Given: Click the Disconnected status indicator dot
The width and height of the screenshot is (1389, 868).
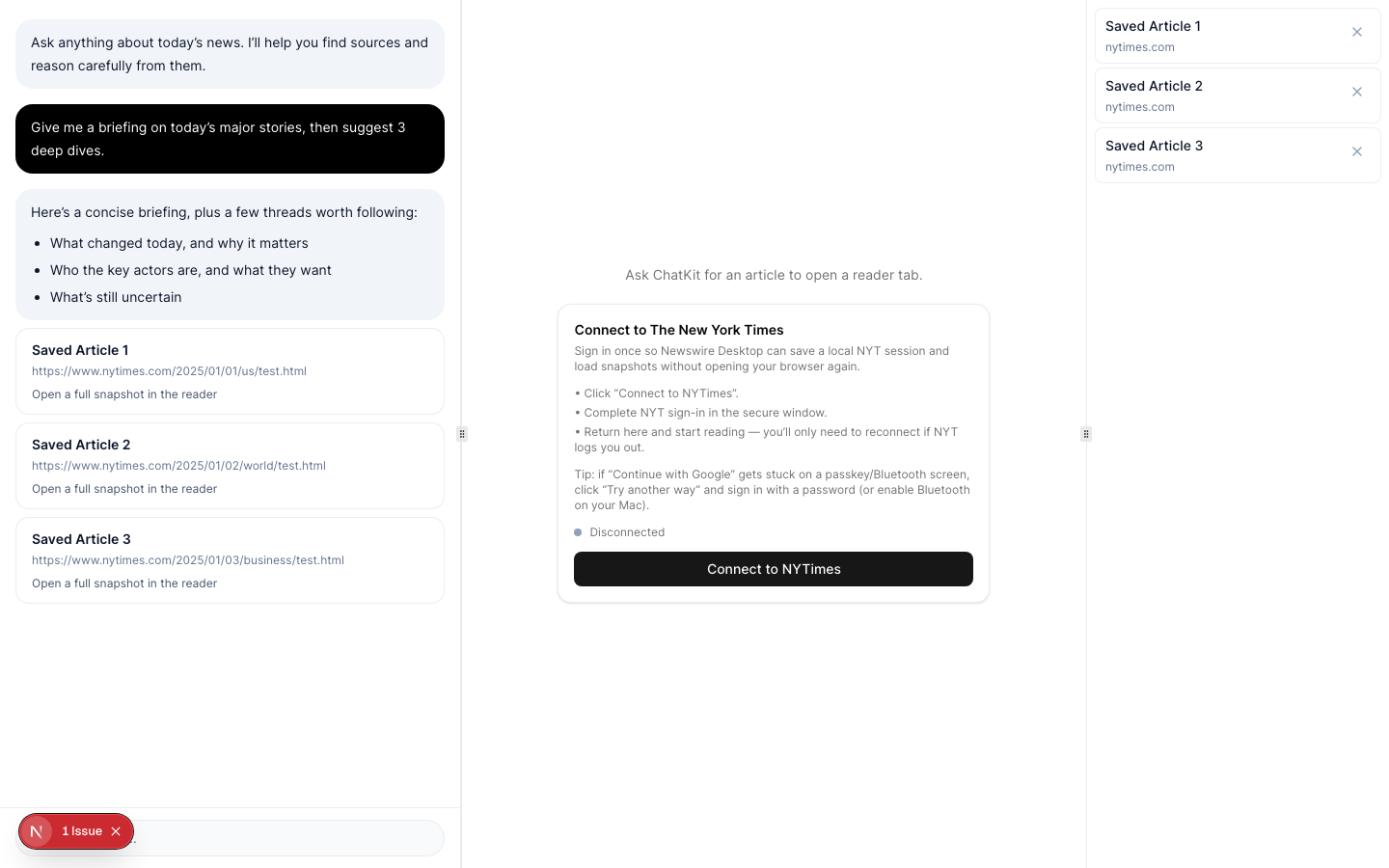Looking at the screenshot, I should coord(578,531).
